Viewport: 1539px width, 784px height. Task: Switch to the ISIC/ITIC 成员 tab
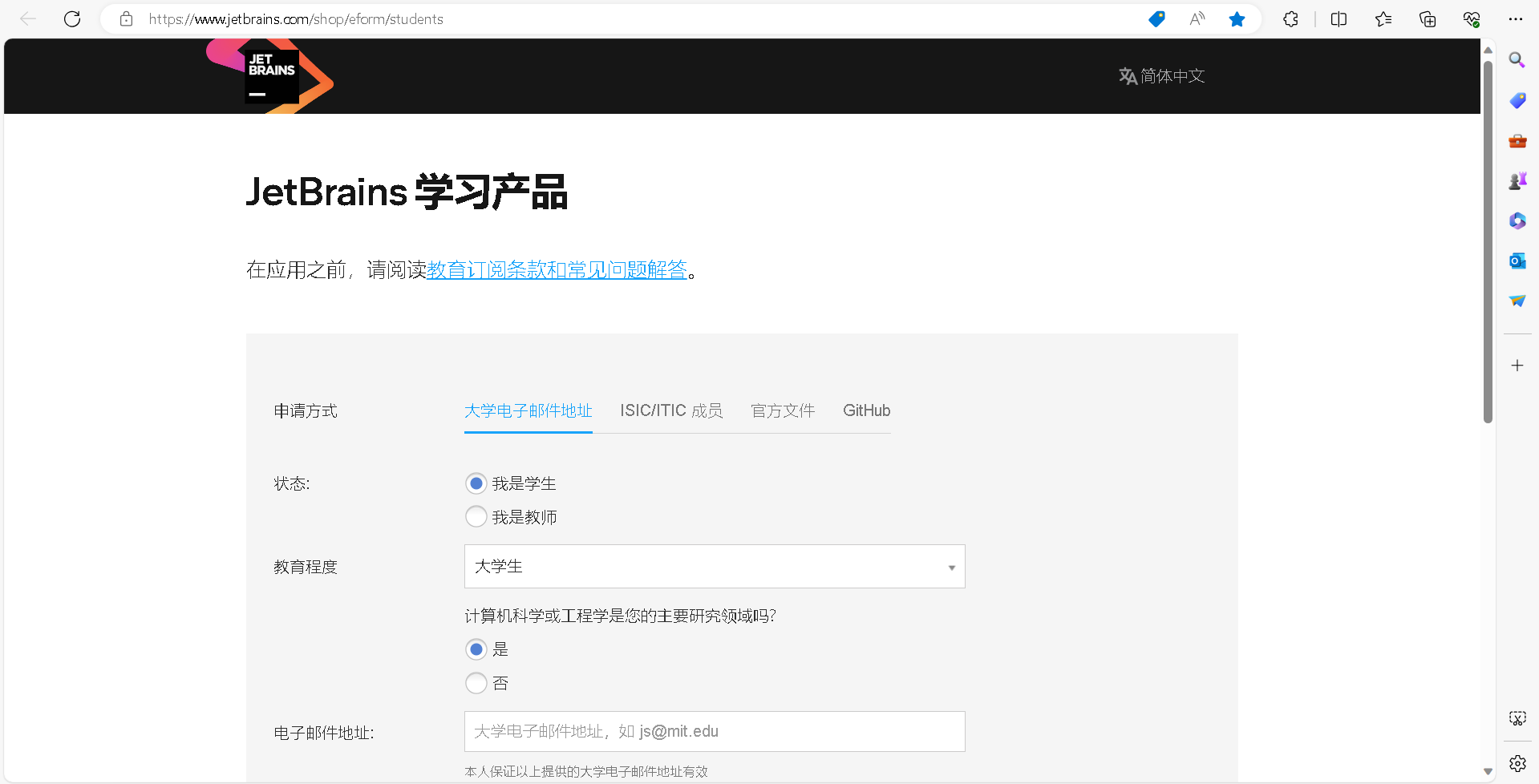(x=671, y=411)
